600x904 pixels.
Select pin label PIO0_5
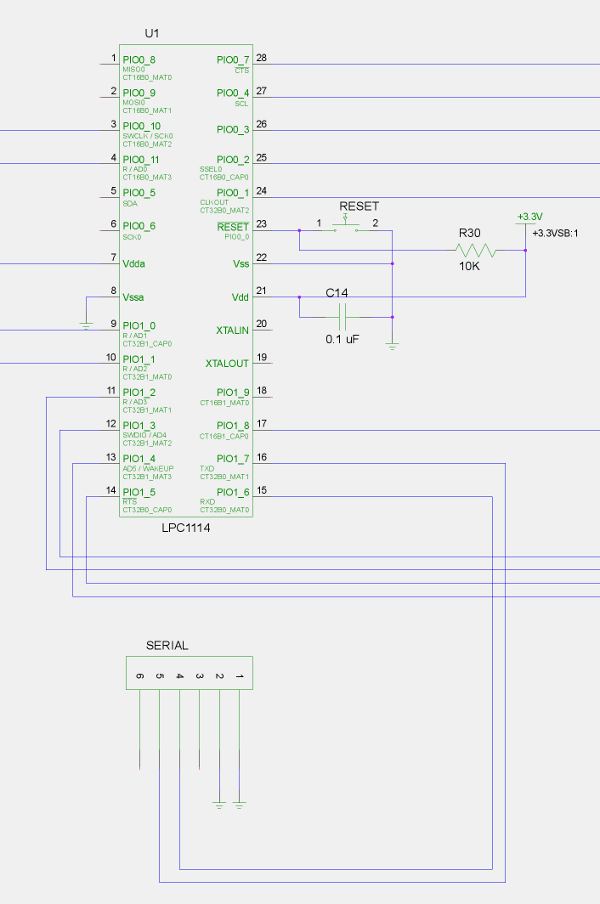pos(139,193)
